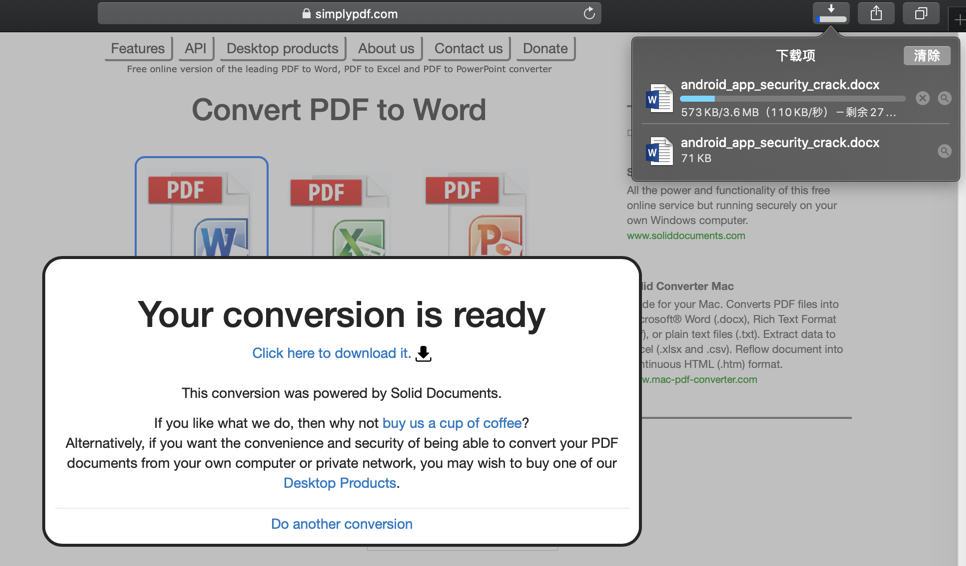Reveal downloading android_app_security_crack.docx in Finder
The height and width of the screenshot is (566, 966).
[944, 98]
